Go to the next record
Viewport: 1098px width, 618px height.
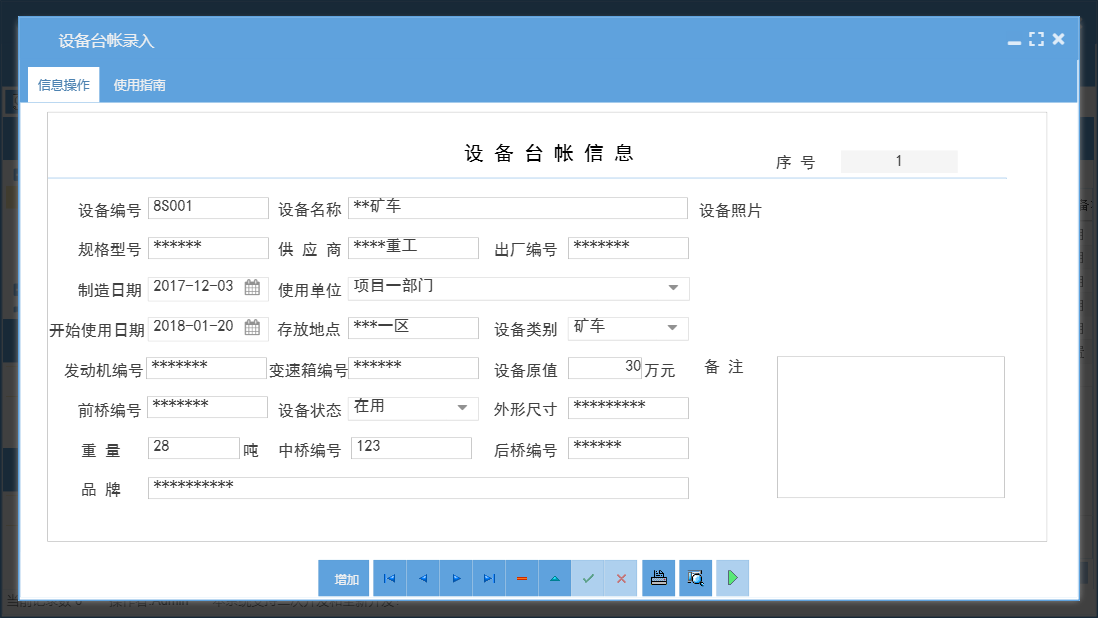455,578
